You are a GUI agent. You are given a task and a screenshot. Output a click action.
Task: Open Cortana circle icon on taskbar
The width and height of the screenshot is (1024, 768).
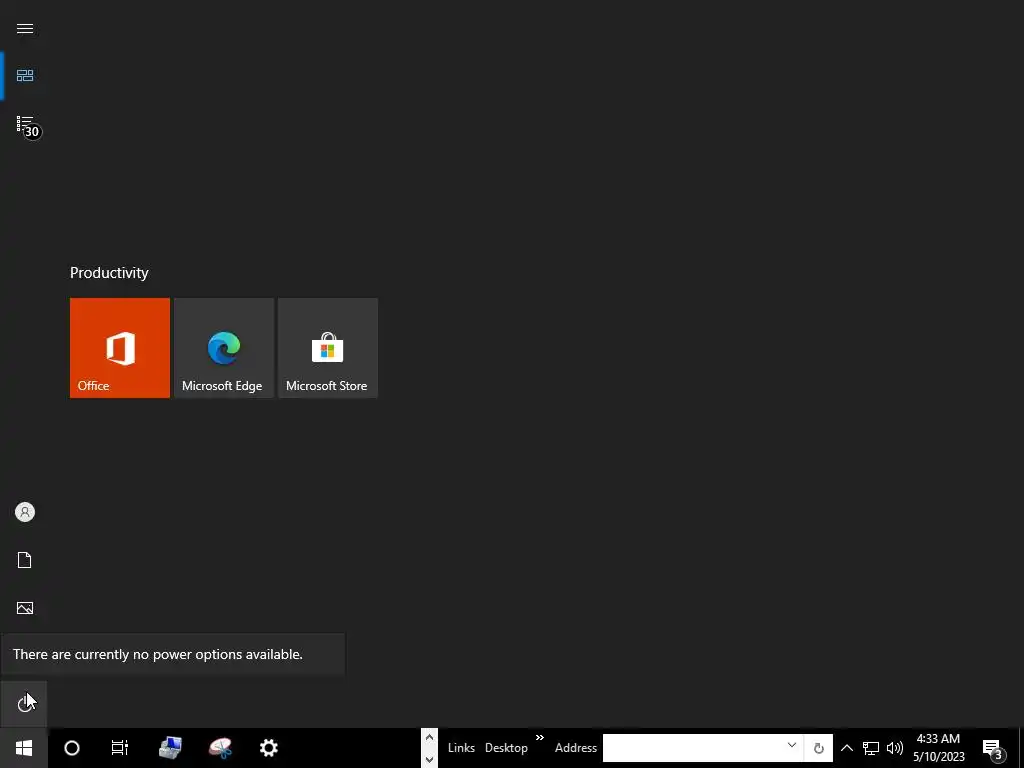point(72,748)
